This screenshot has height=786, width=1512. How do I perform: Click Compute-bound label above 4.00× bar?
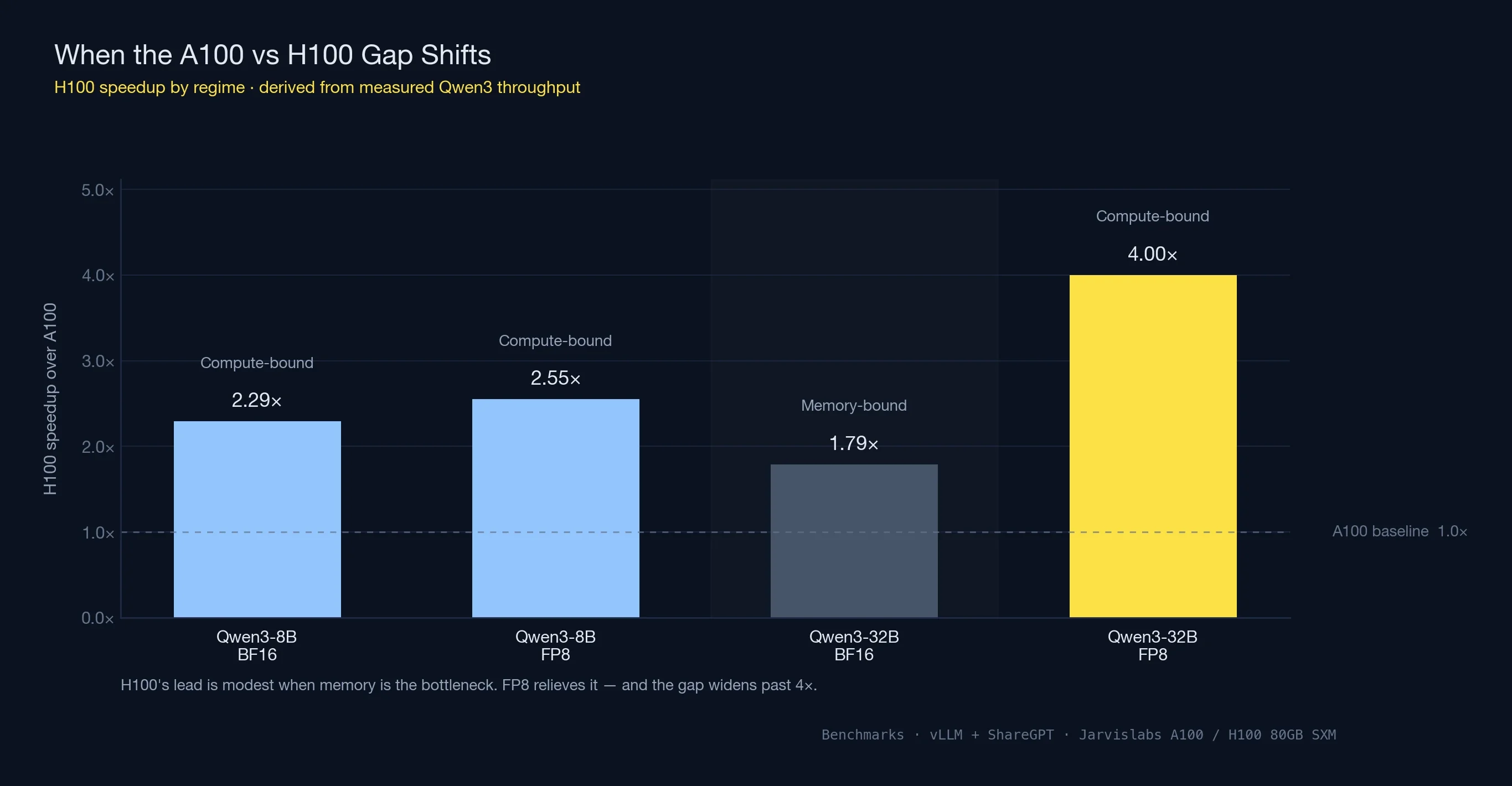point(1152,216)
